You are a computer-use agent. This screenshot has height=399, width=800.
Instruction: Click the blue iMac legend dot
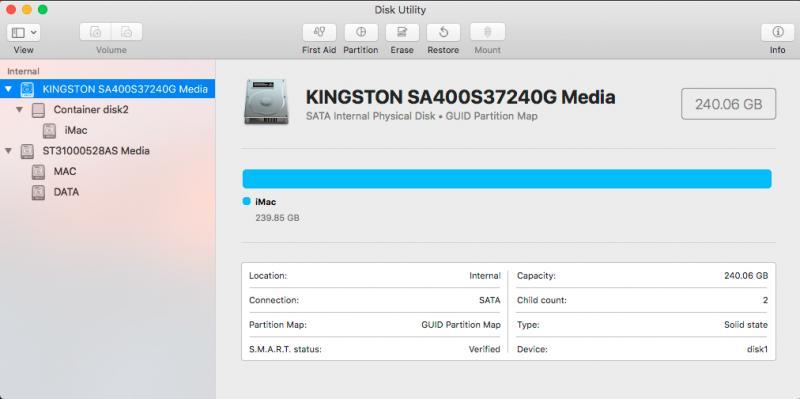pos(246,202)
